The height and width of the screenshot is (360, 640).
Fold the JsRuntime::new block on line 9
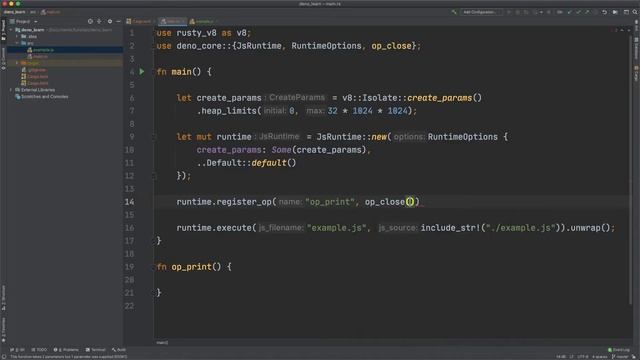[154, 137]
